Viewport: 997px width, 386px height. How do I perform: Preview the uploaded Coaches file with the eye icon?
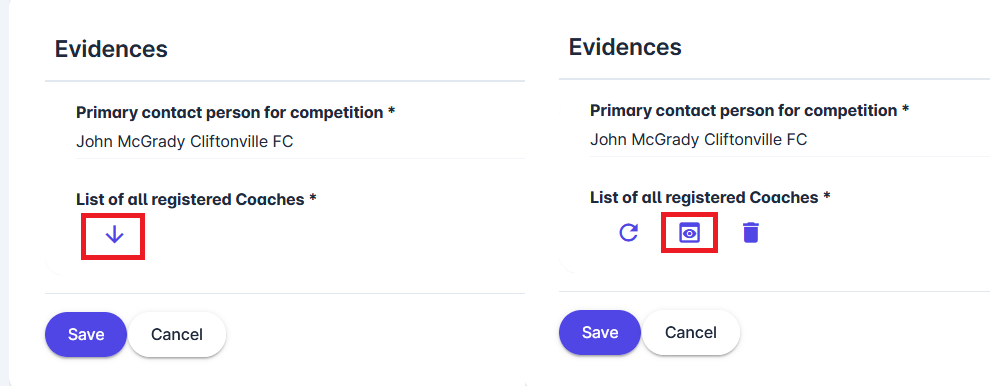click(689, 233)
